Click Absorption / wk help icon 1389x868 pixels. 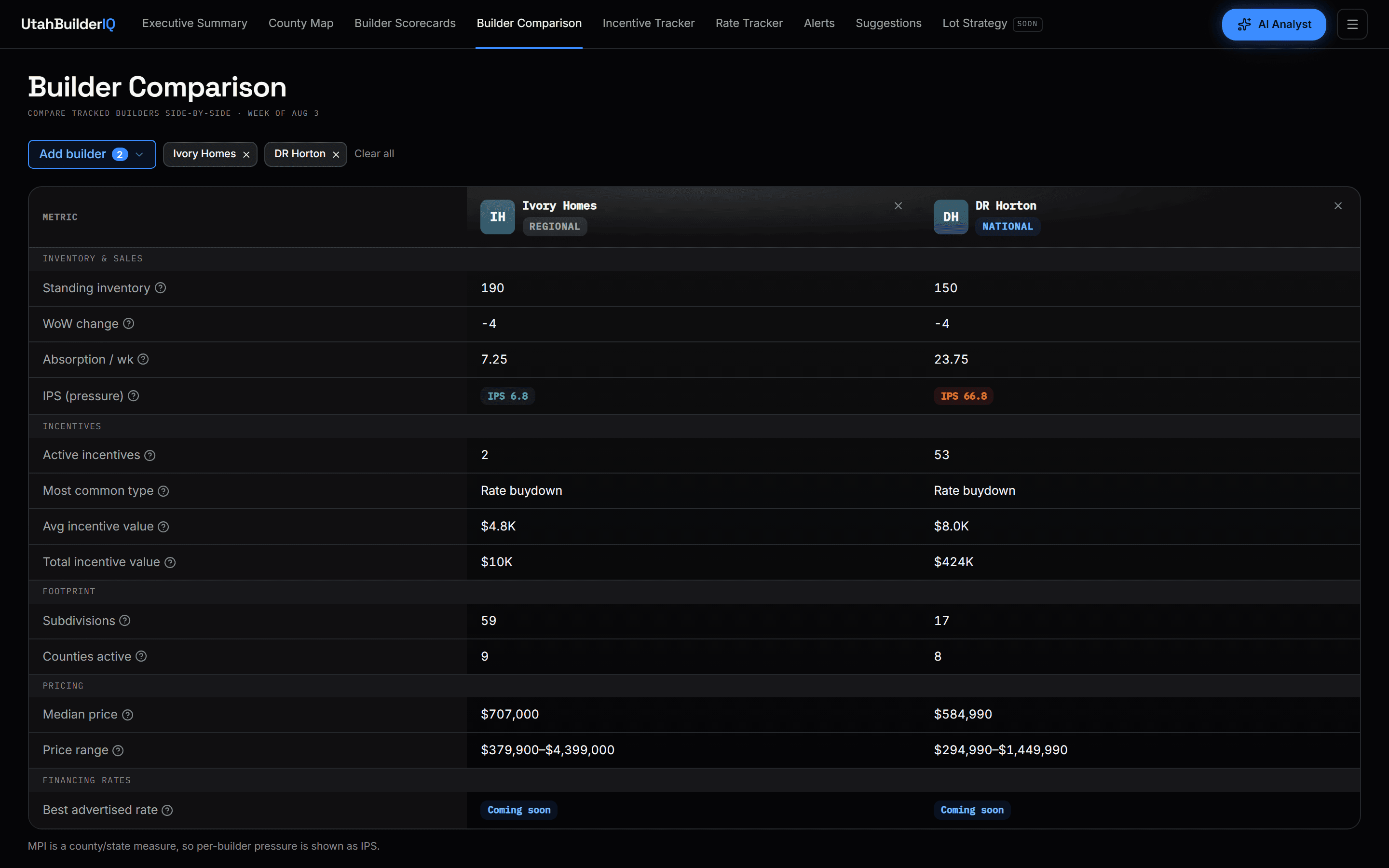pos(144,359)
